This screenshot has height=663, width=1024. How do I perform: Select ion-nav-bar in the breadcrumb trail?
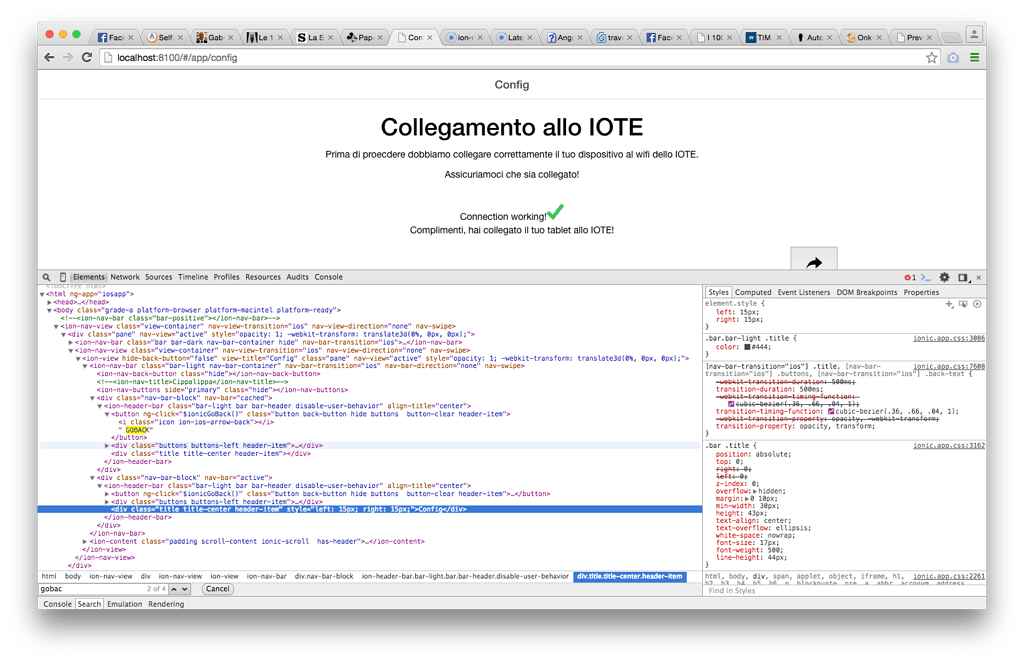coord(266,577)
